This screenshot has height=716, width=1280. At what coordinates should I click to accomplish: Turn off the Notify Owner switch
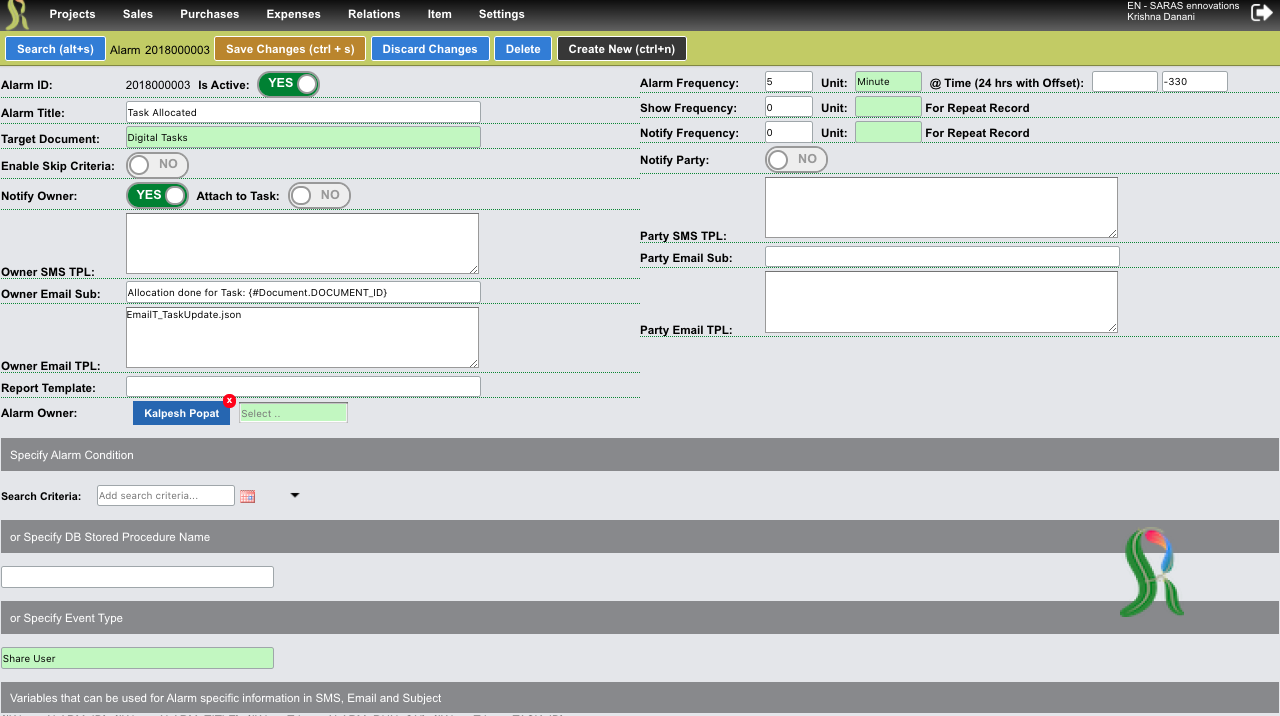(x=157, y=196)
